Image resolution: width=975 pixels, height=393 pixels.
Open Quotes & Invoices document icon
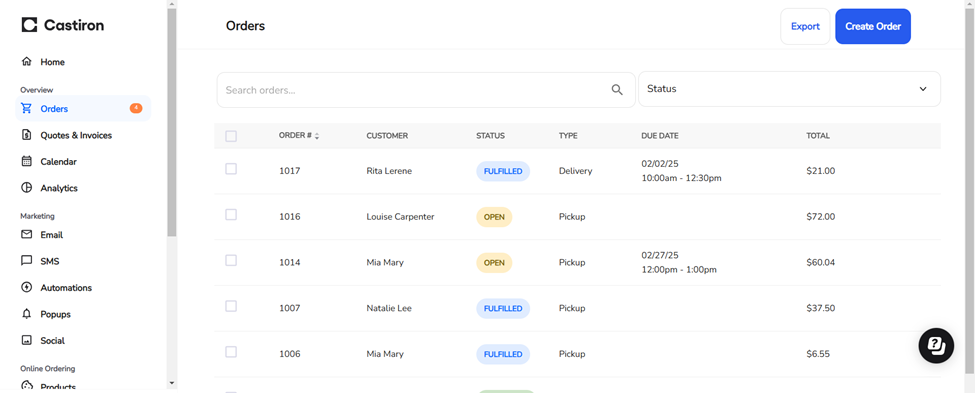tap(26, 135)
